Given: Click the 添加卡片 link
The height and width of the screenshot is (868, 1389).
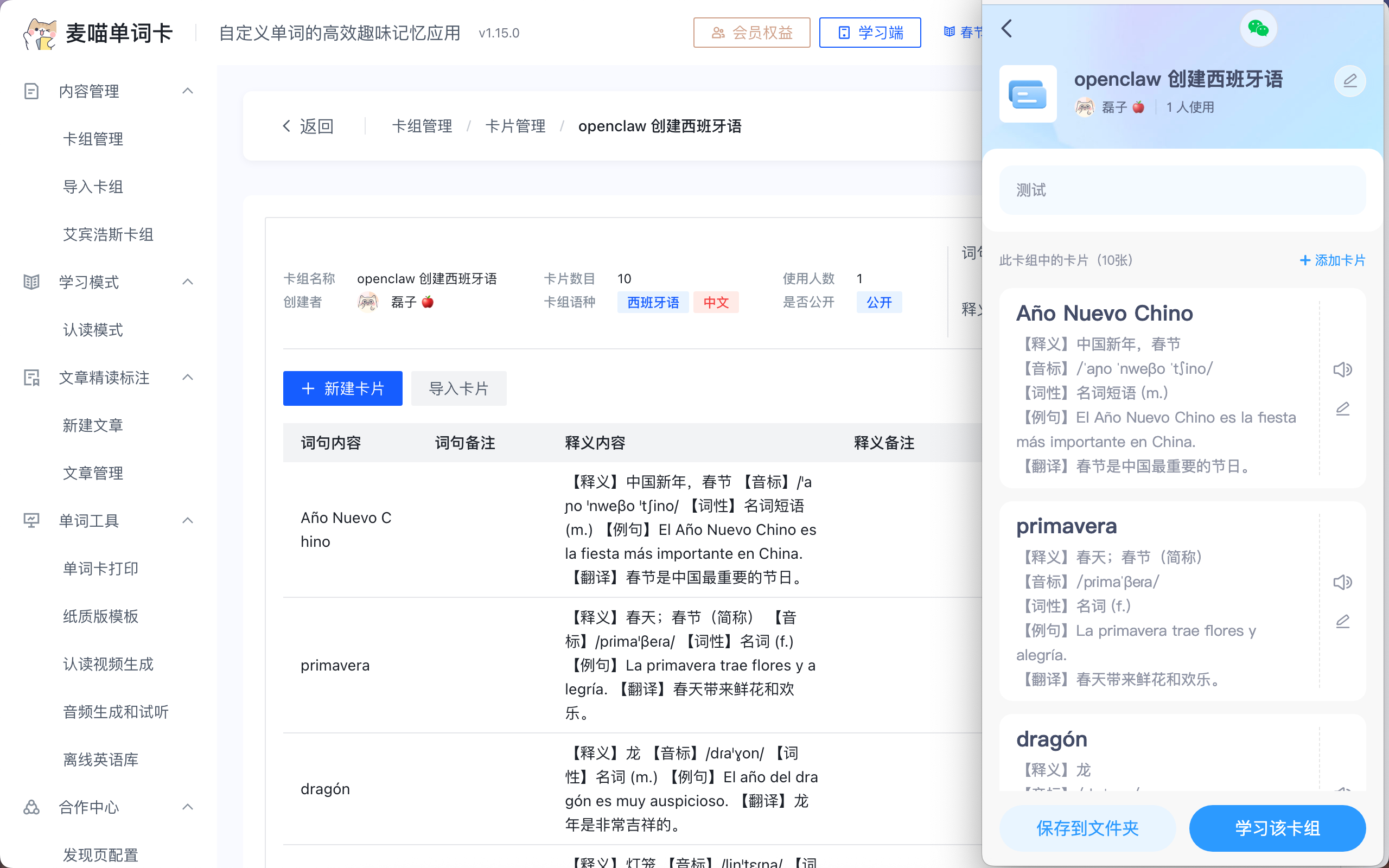Looking at the screenshot, I should (1332, 260).
